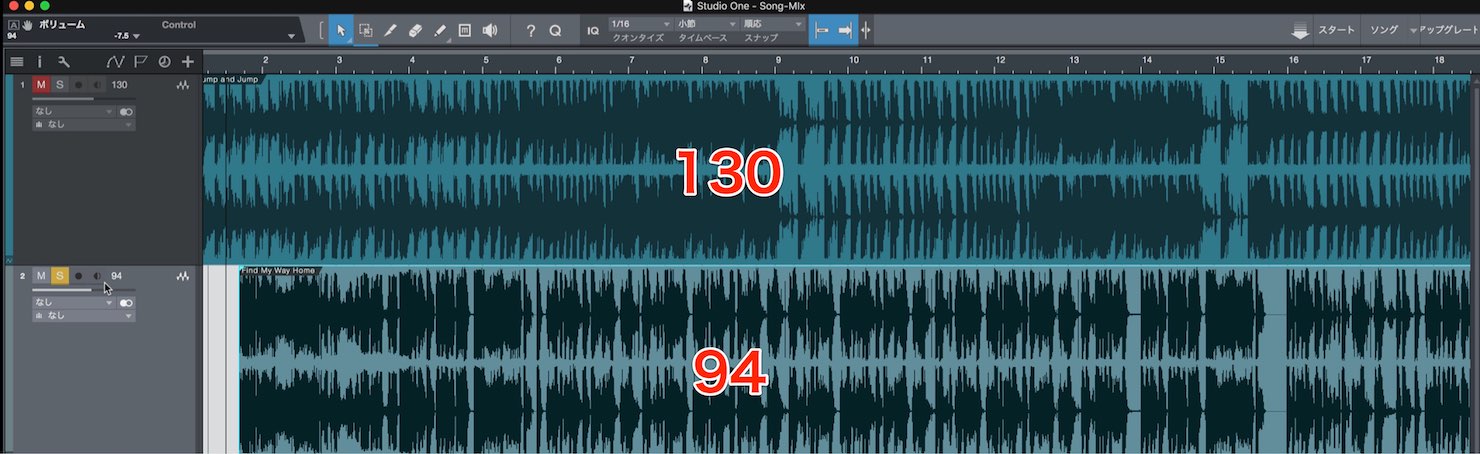Expand the arrow beside ソング
The image size is (1480, 454).
[x=1413, y=31]
